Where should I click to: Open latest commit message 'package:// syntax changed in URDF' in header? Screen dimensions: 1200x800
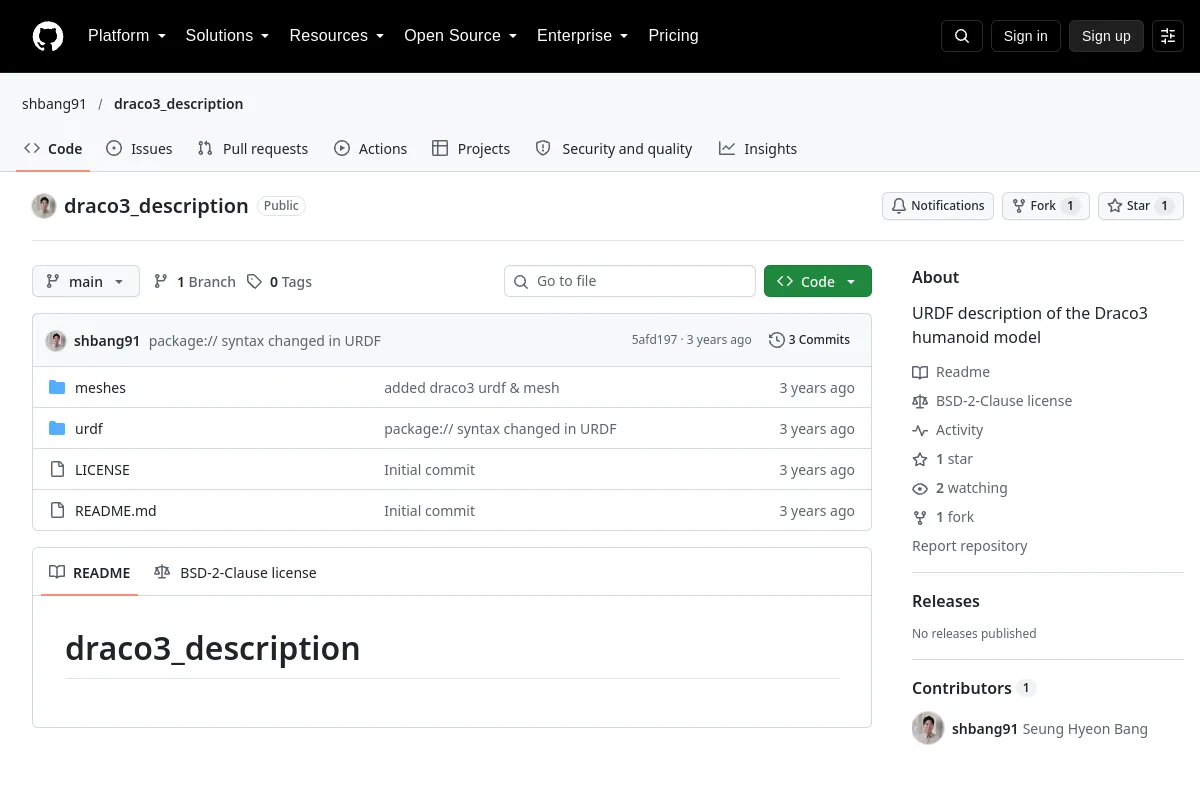pos(265,341)
